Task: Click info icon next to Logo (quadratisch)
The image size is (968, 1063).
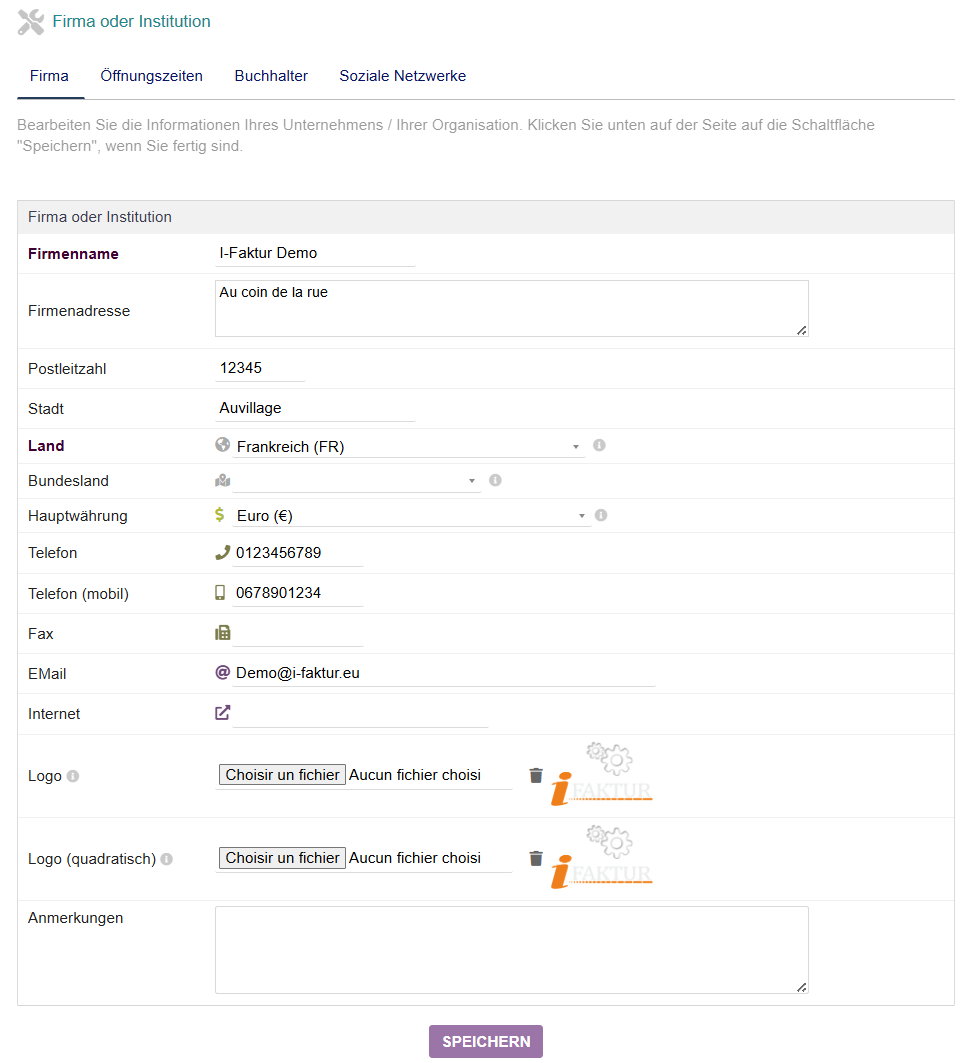Action: coord(167,859)
